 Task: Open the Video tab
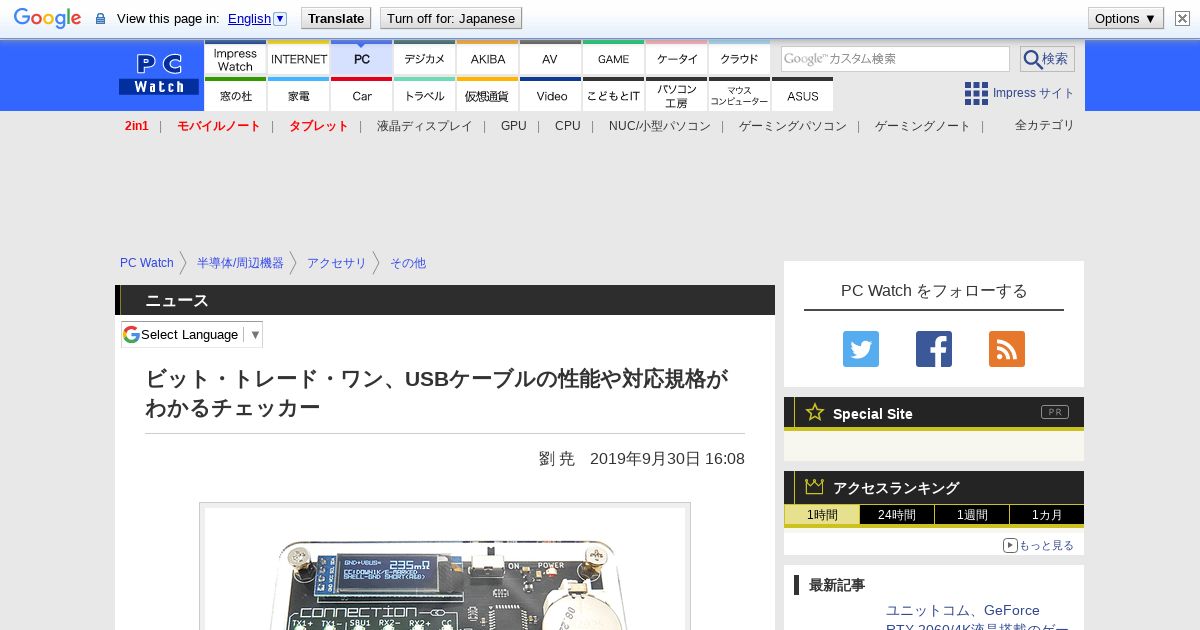coord(550,95)
